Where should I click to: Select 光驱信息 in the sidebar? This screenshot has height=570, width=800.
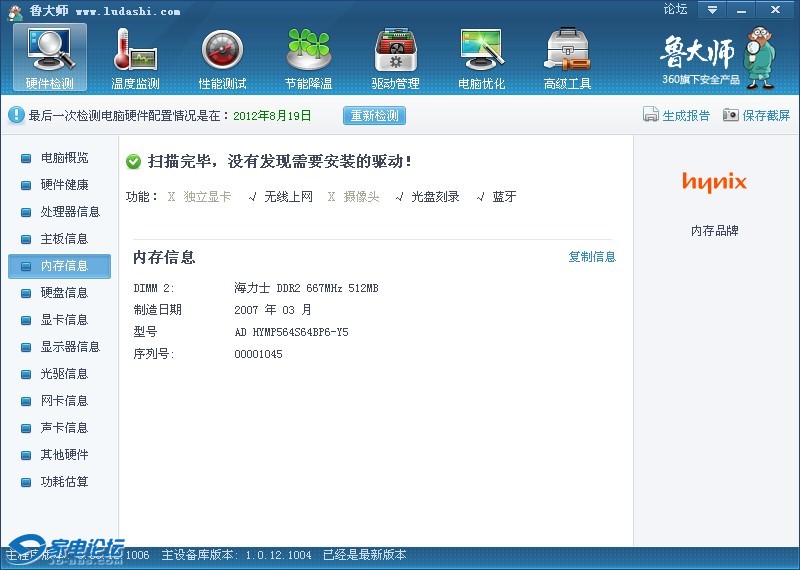tap(64, 374)
